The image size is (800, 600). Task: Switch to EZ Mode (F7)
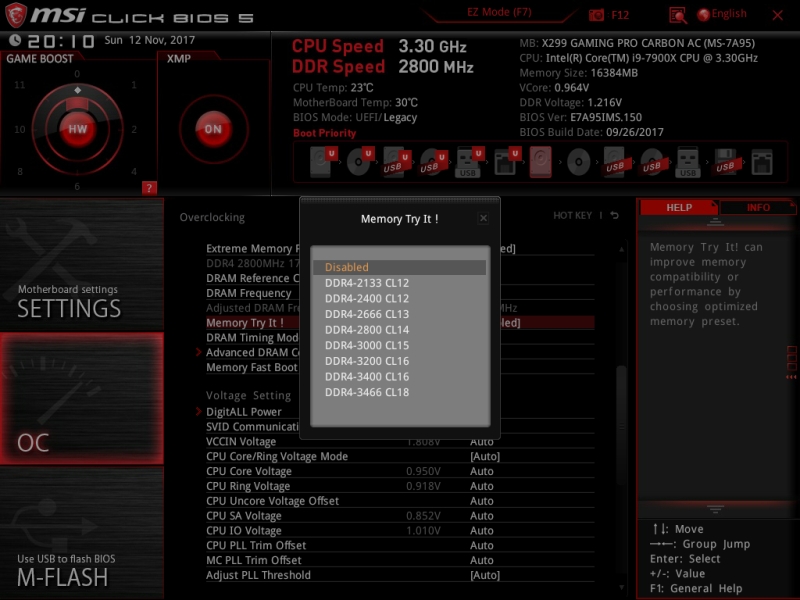pos(499,12)
